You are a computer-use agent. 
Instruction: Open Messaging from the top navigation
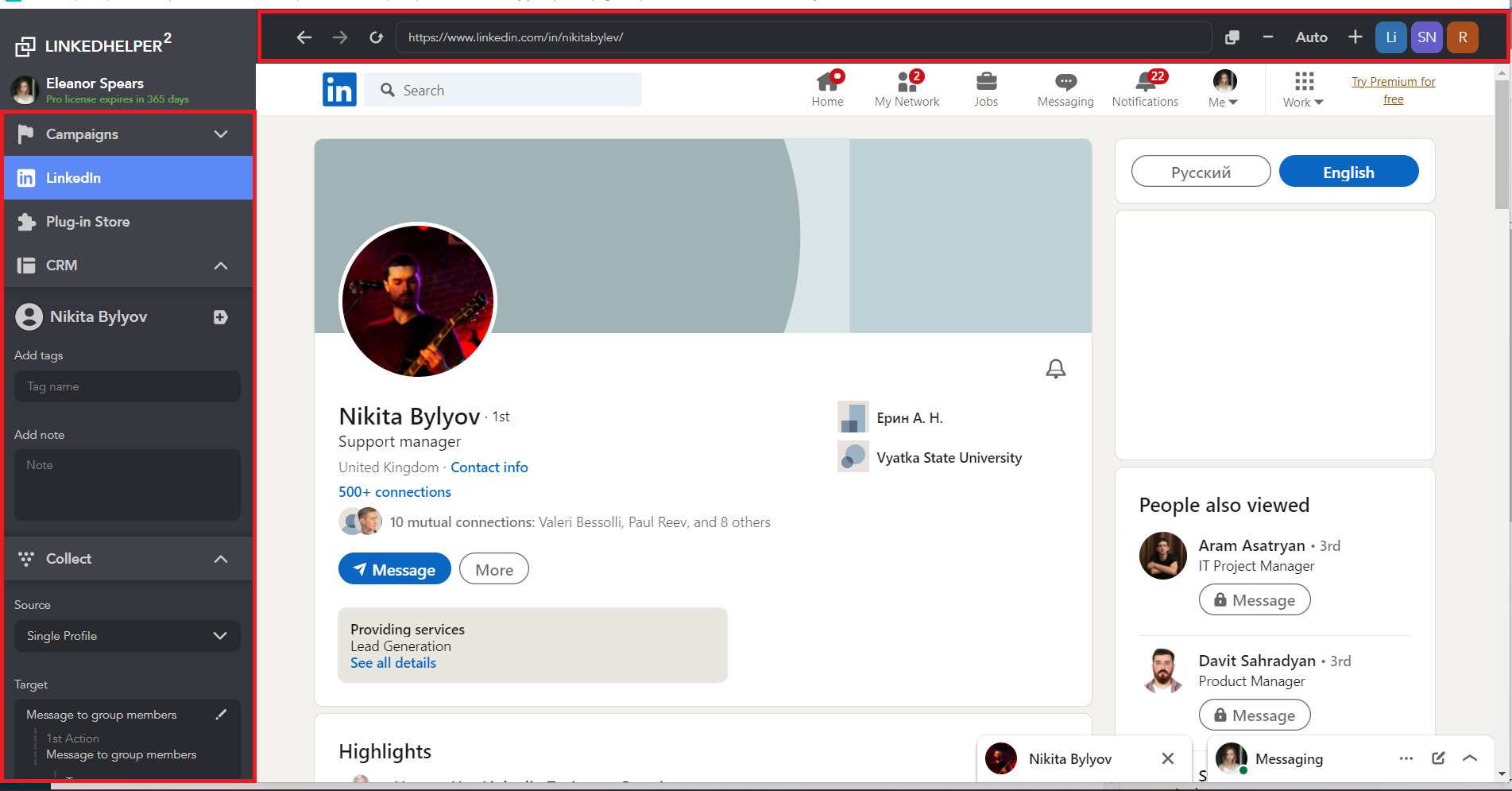[x=1065, y=89]
